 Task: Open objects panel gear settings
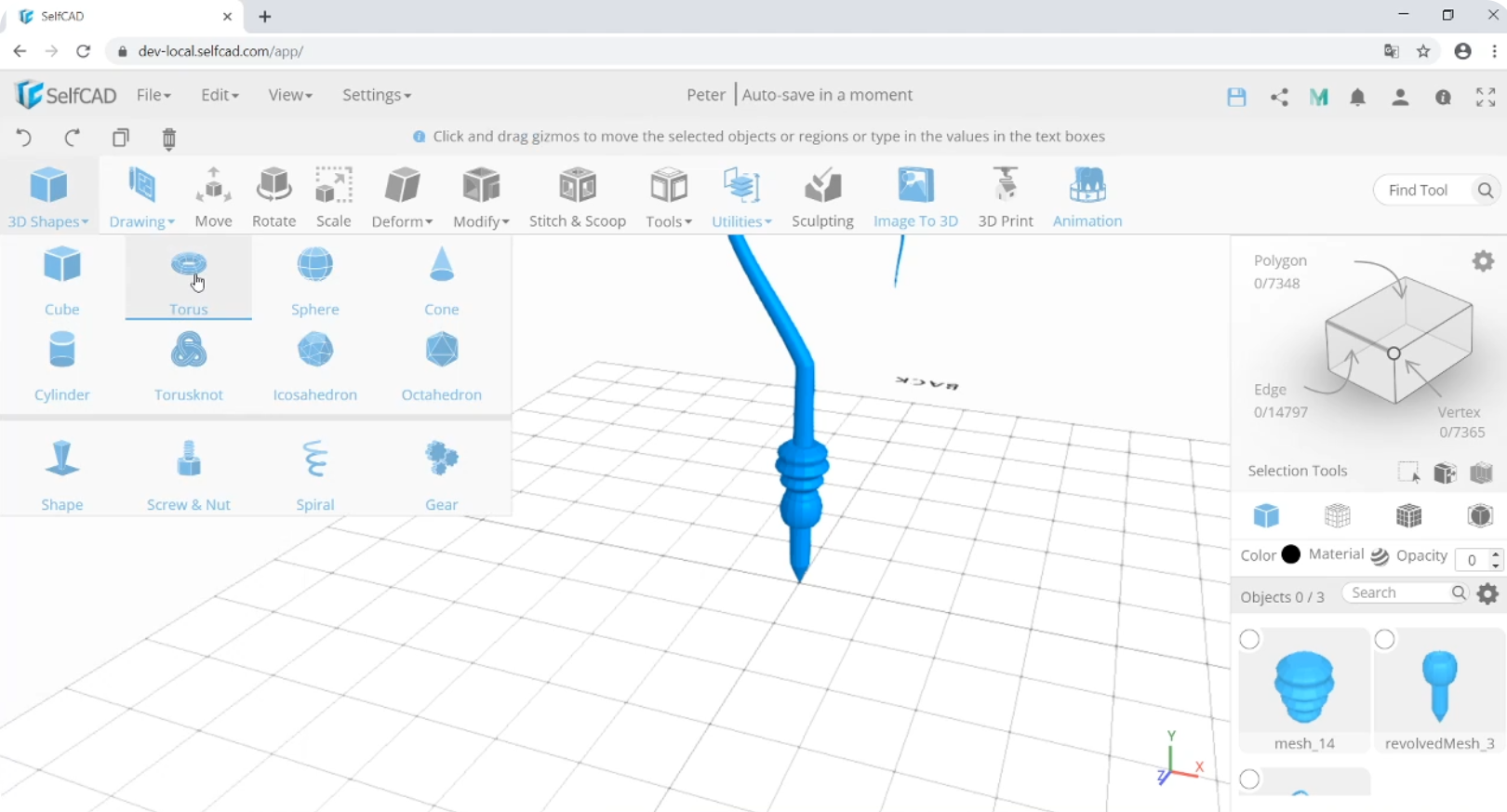[x=1488, y=593]
